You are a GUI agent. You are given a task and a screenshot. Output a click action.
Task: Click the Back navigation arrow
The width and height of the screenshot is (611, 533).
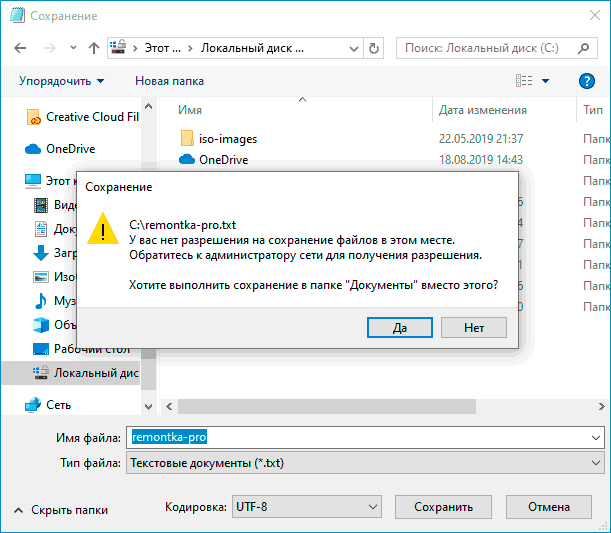pos(20,48)
